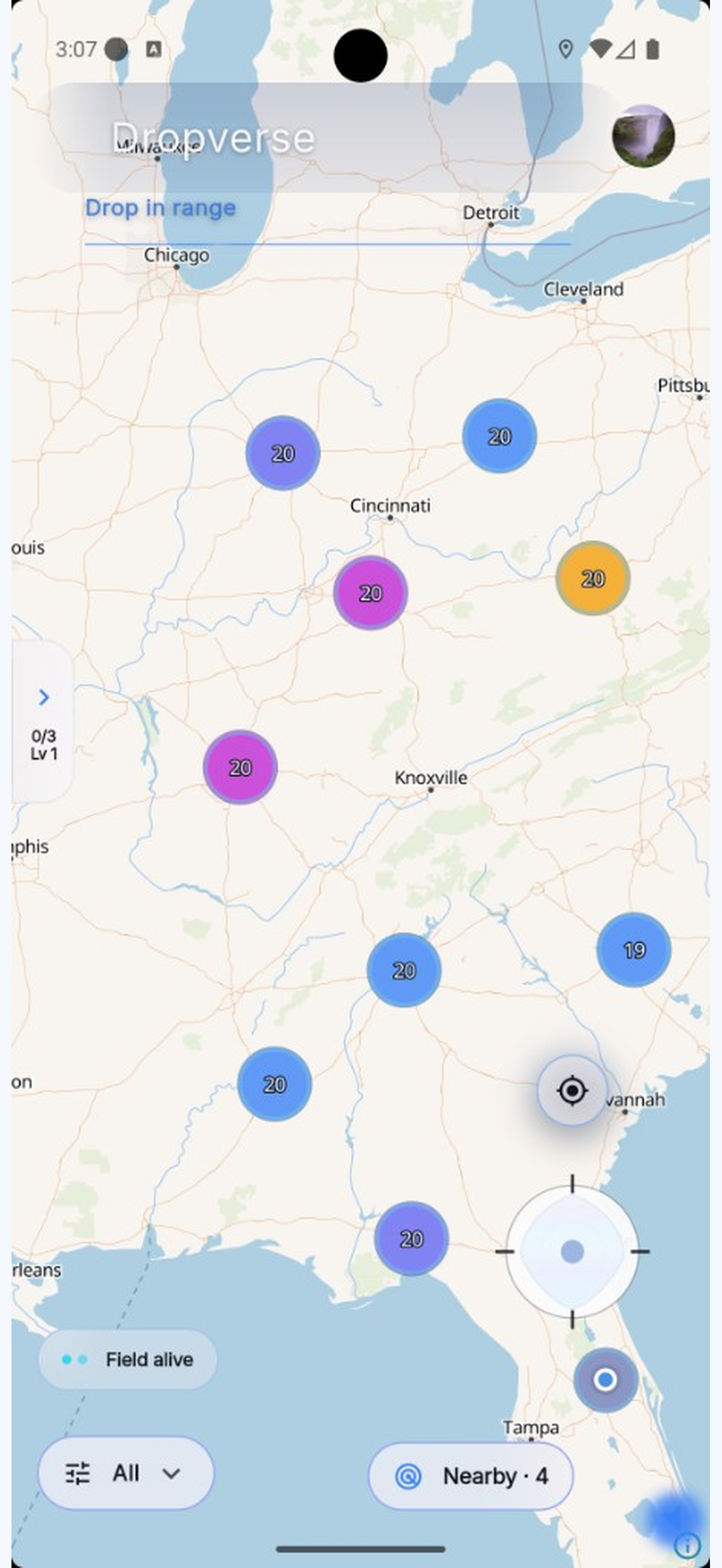The image size is (722, 1568).
Task: Tap the Knoxville city label
Action: coord(431,777)
